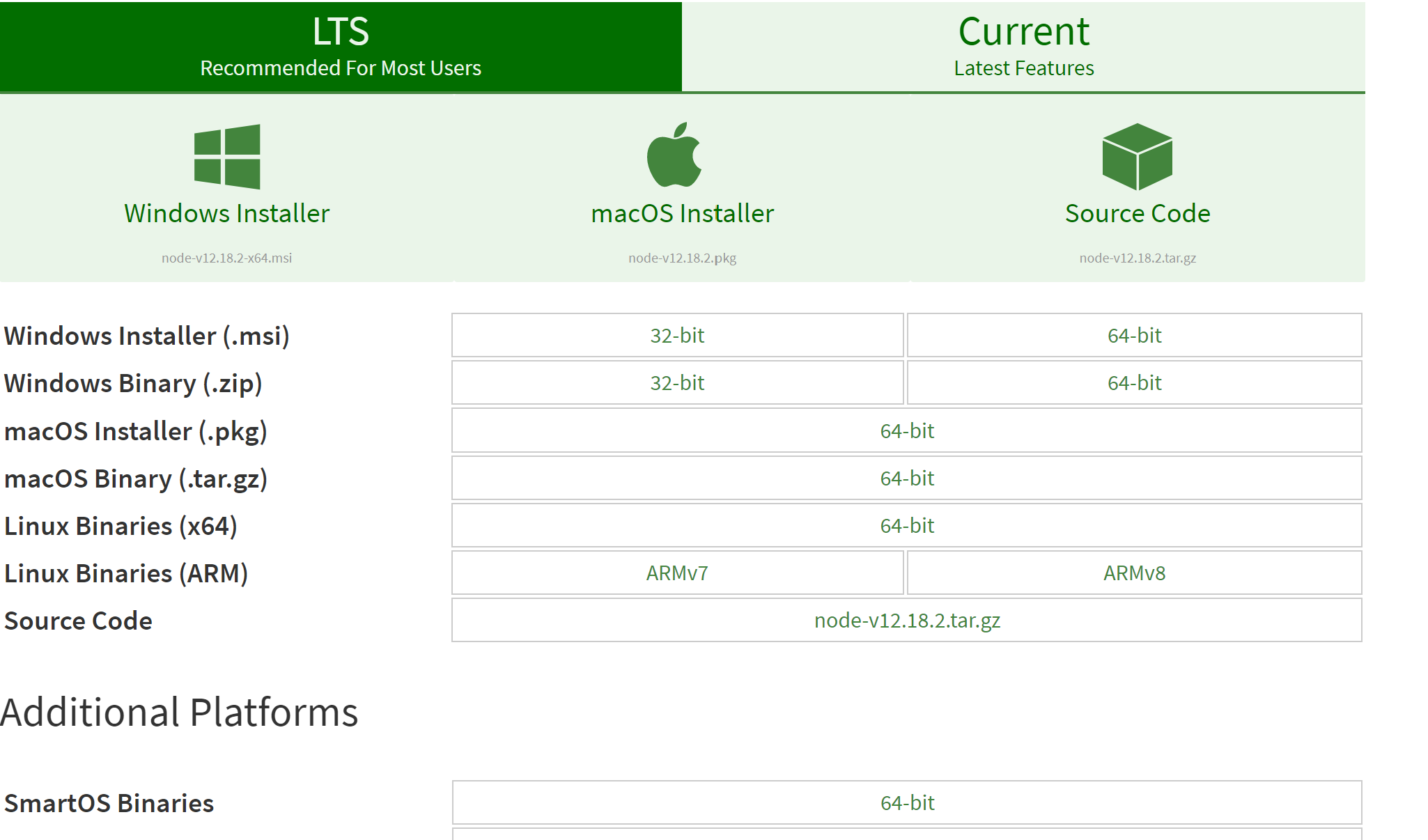This screenshot has width=1428, height=840.
Task: Download 32-bit Windows Installer (.msi)
Action: point(677,336)
